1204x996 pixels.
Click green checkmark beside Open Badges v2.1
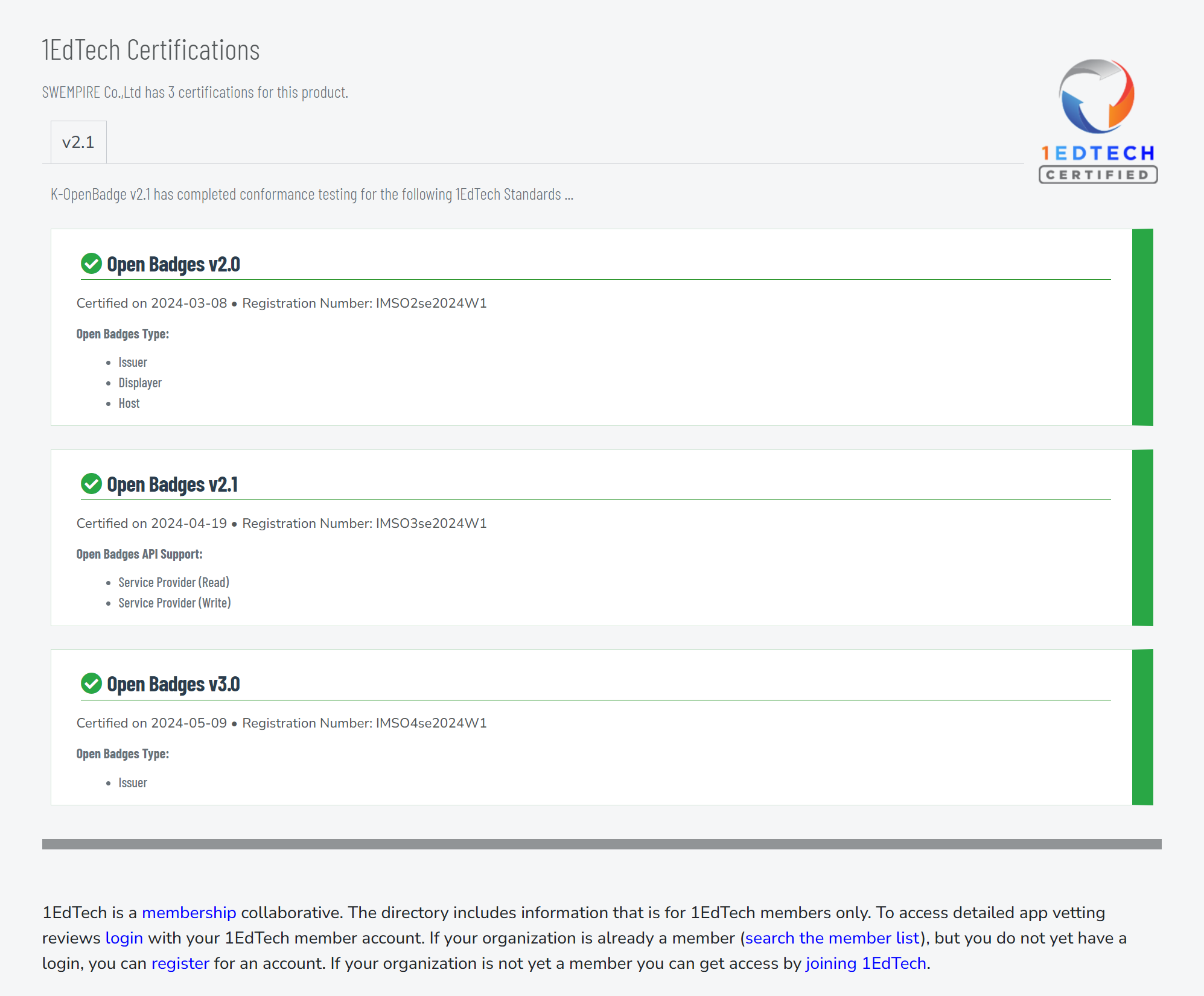pyautogui.click(x=91, y=484)
